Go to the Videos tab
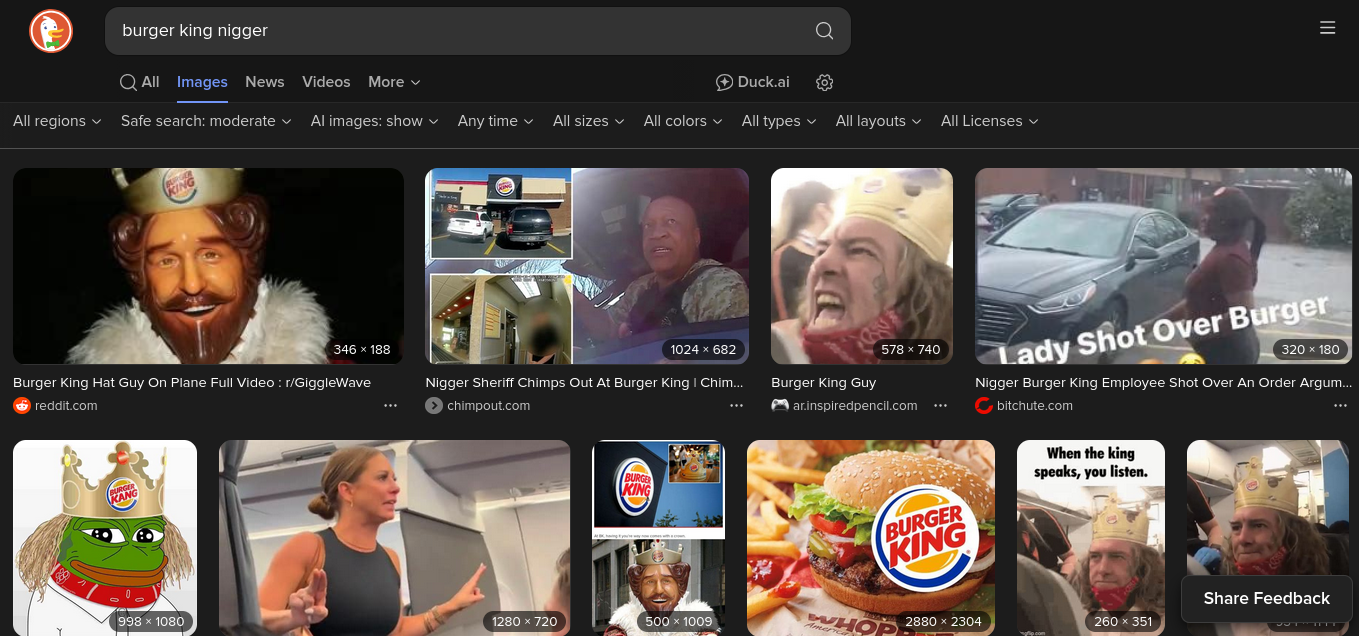Viewport: 1359px width, 636px height. click(x=326, y=82)
